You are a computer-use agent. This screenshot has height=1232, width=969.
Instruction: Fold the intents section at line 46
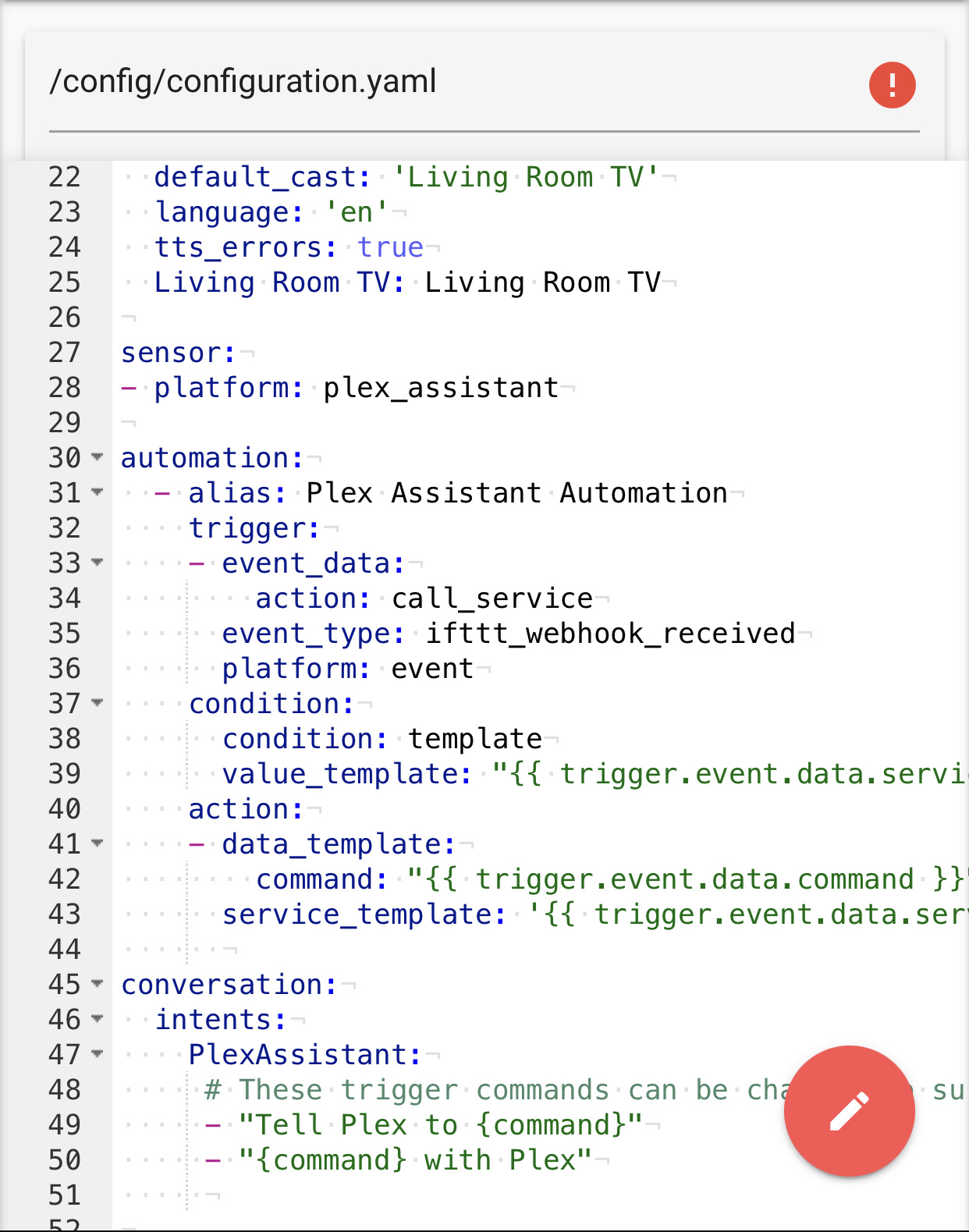coord(98,1019)
